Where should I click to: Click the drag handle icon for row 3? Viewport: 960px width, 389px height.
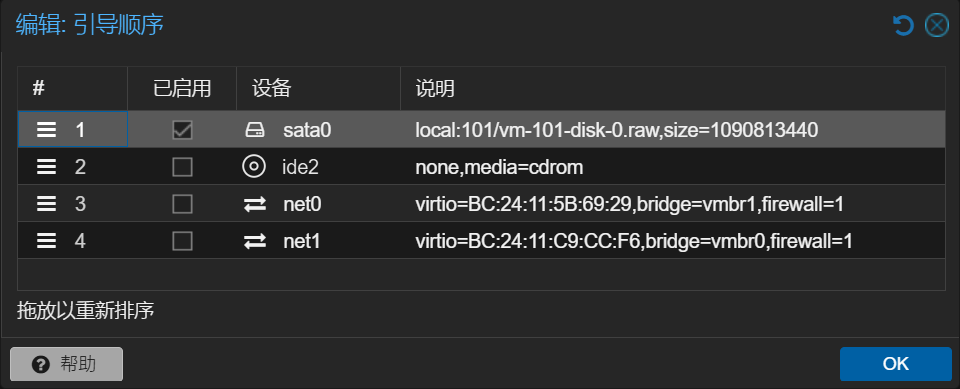click(46, 204)
